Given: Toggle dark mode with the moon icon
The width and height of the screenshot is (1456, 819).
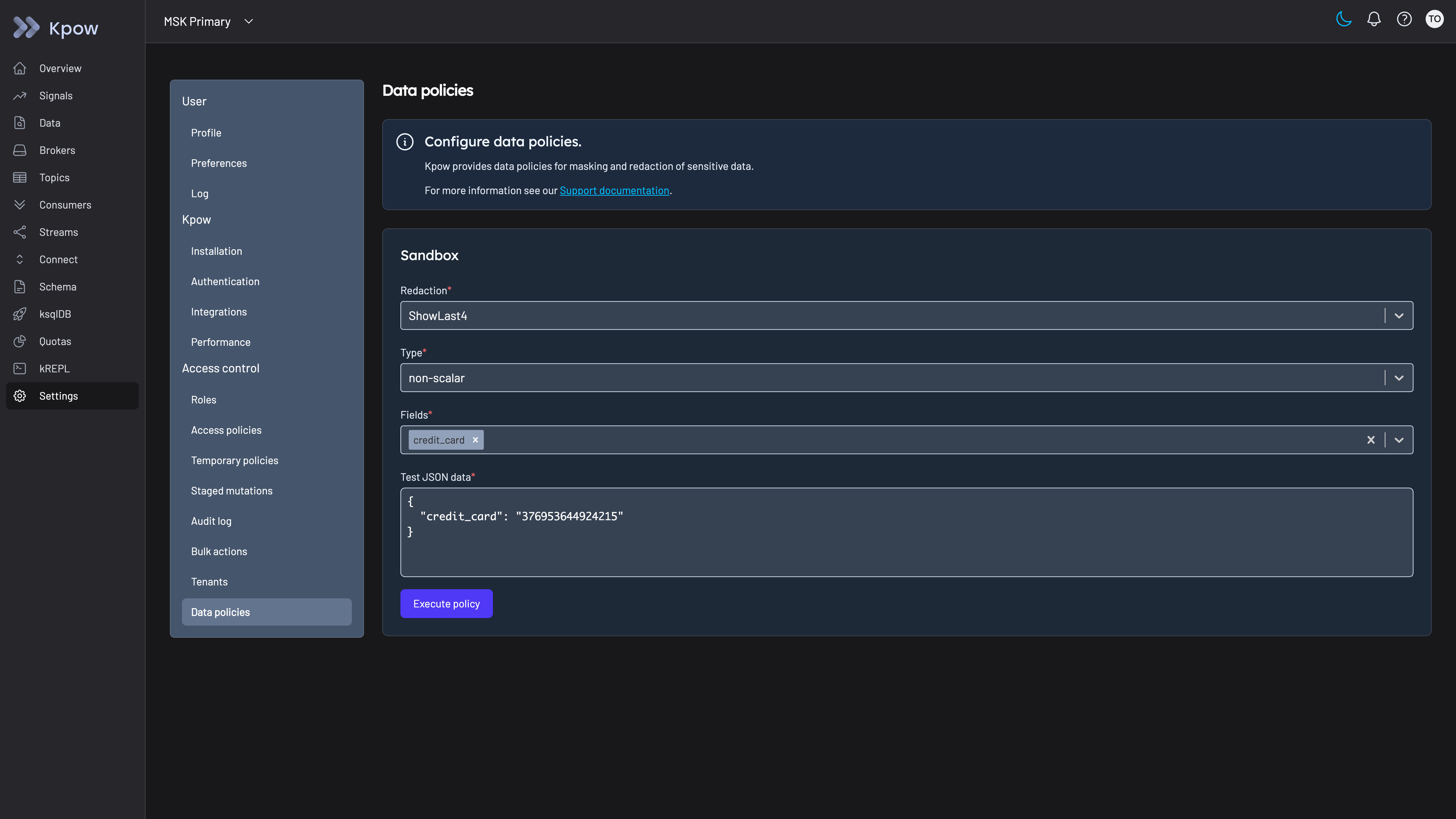Looking at the screenshot, I should click(x=1344, y=19).
